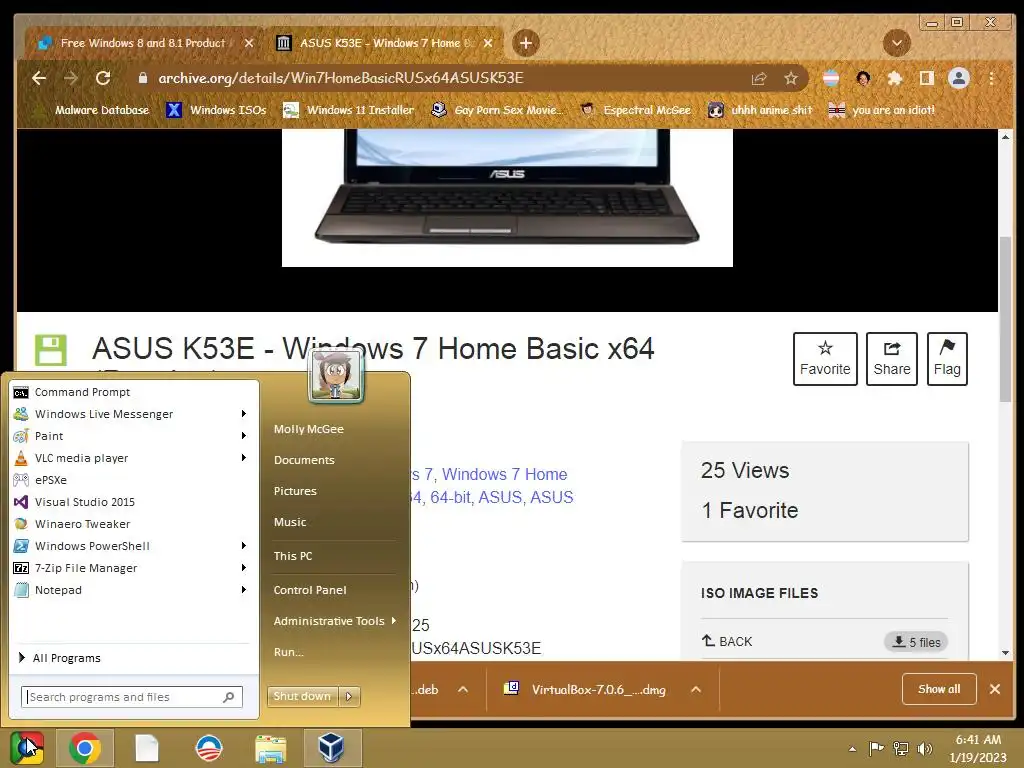Open the Chrome three-dot menu
The height and width of the screenshot is (768, 1024).
coord(991,79)
